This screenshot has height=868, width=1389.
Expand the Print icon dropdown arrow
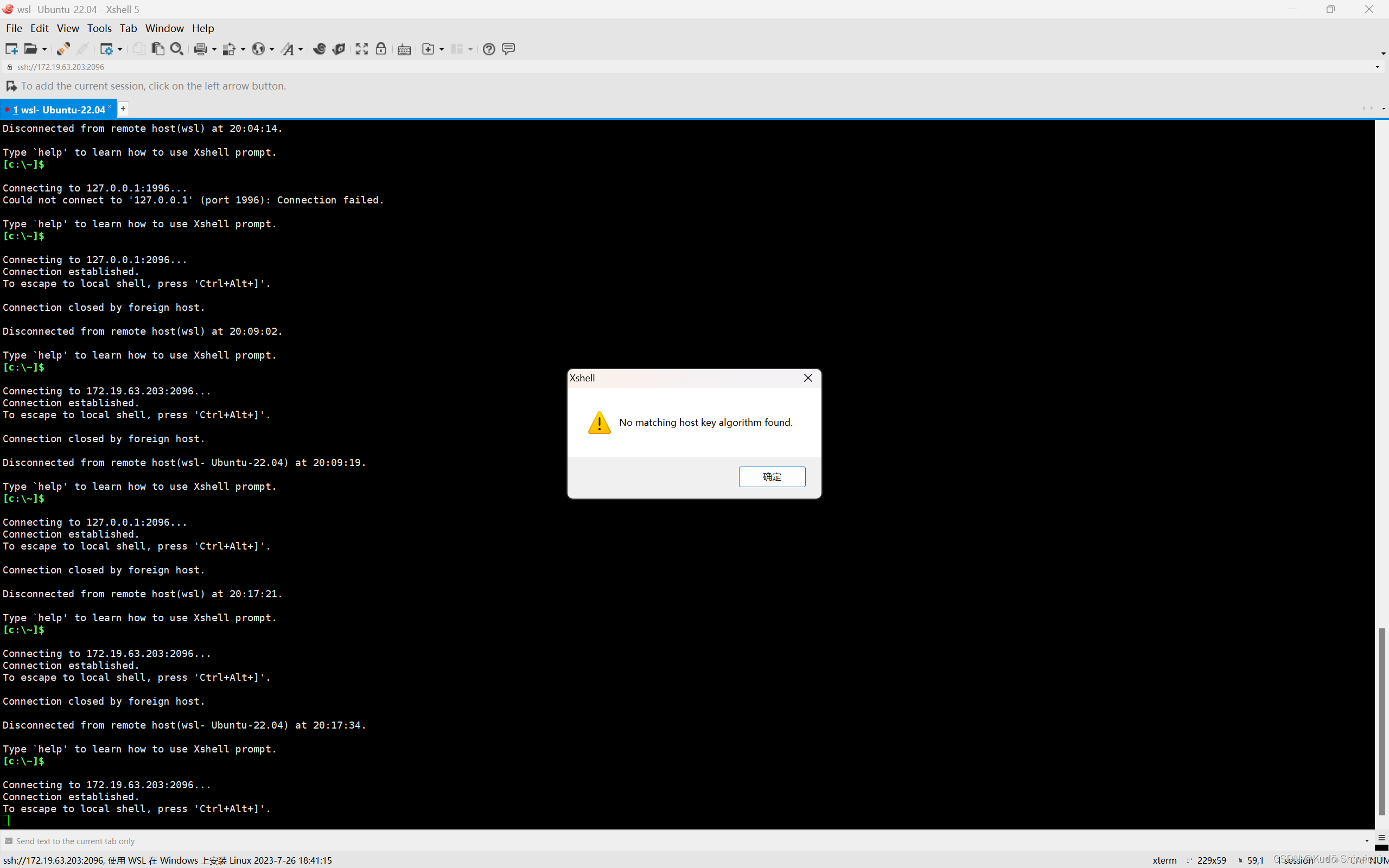pos(214,49)
